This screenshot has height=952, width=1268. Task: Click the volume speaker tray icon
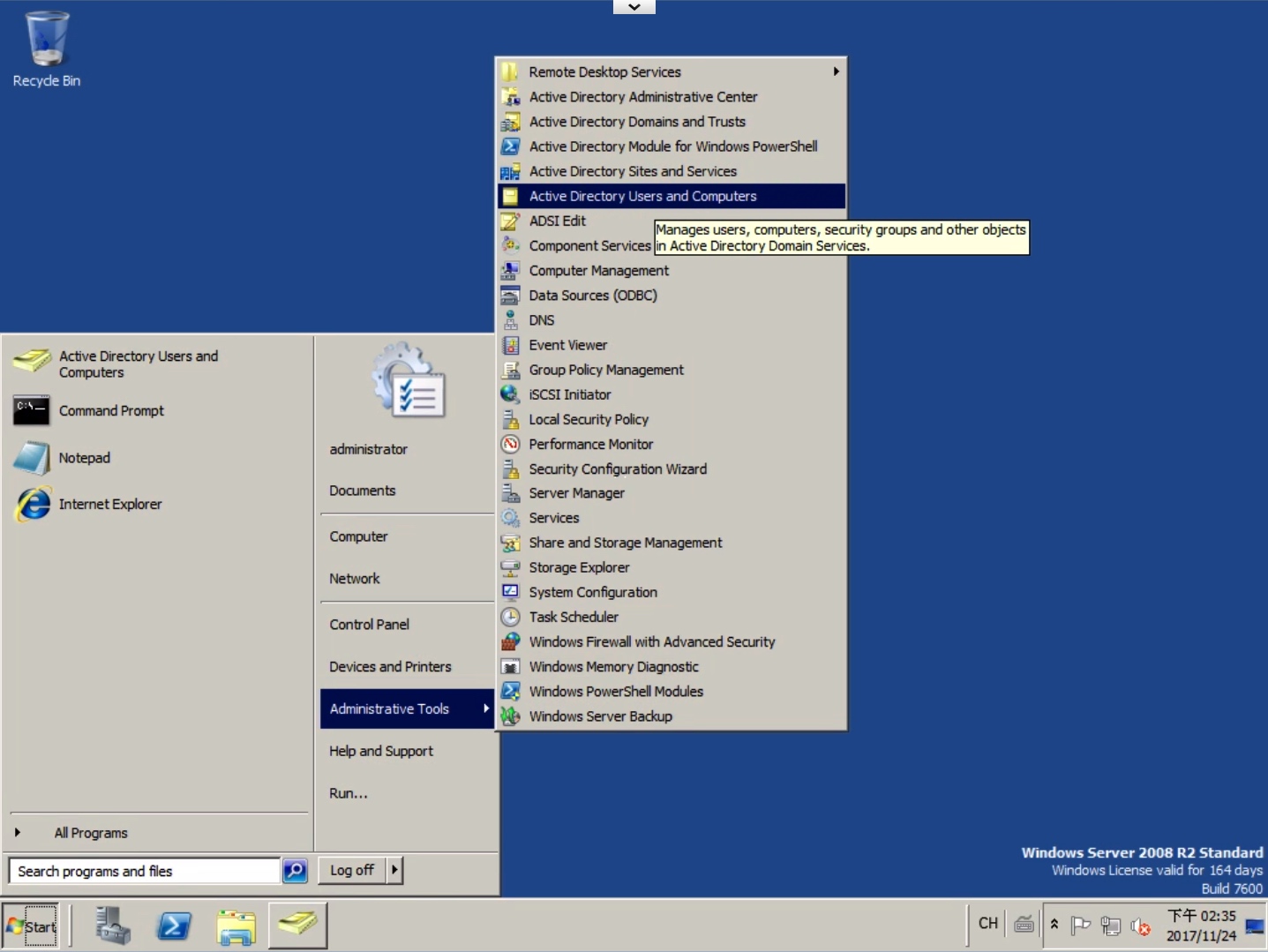1141,926
